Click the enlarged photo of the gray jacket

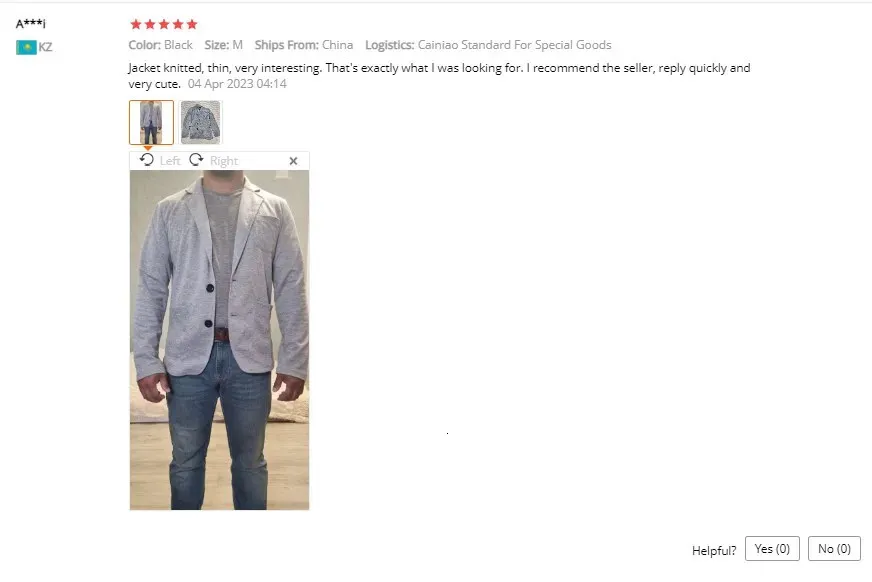[220, 340]
